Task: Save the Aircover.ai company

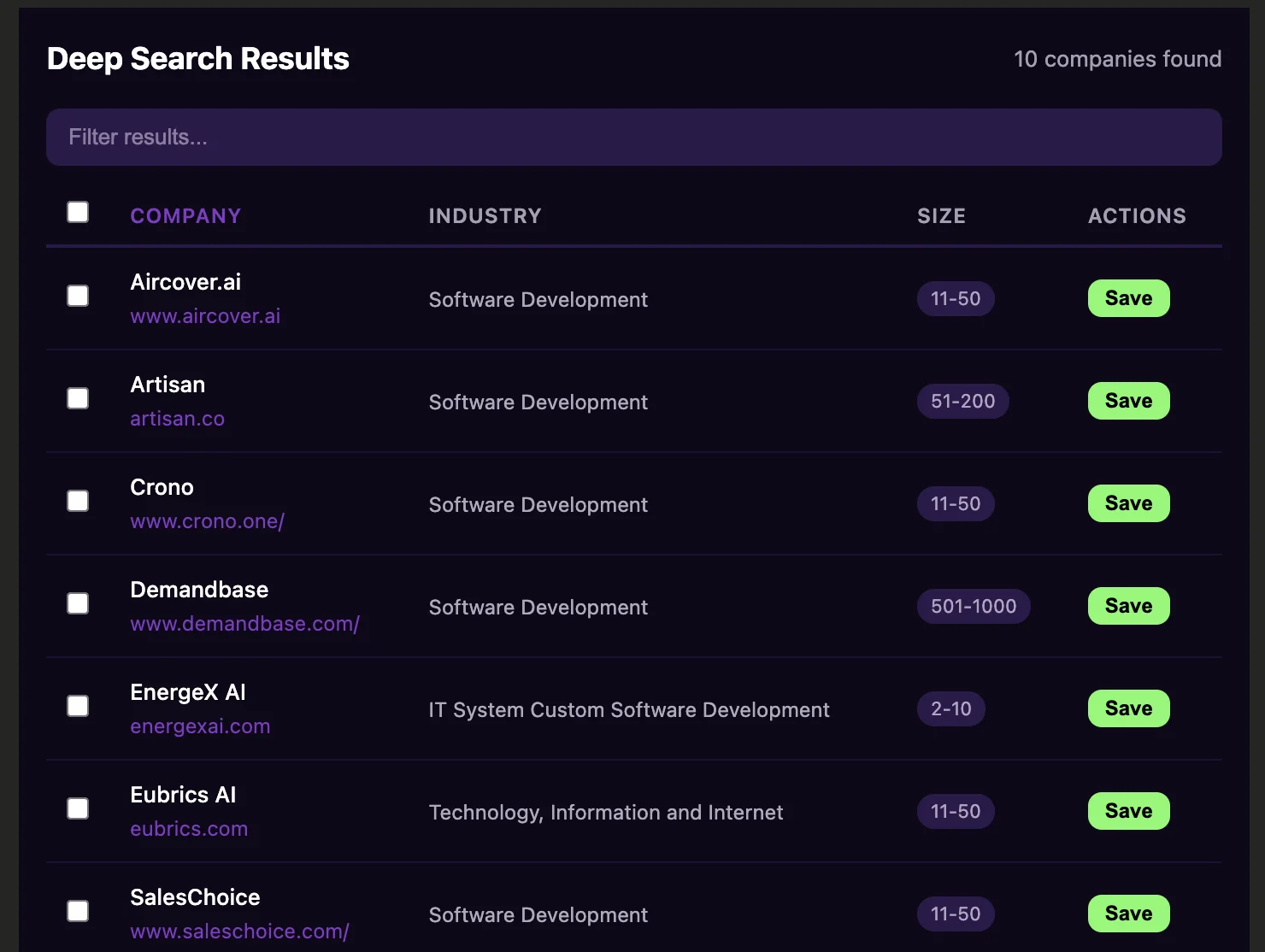Action: (x=1128, y=298)
